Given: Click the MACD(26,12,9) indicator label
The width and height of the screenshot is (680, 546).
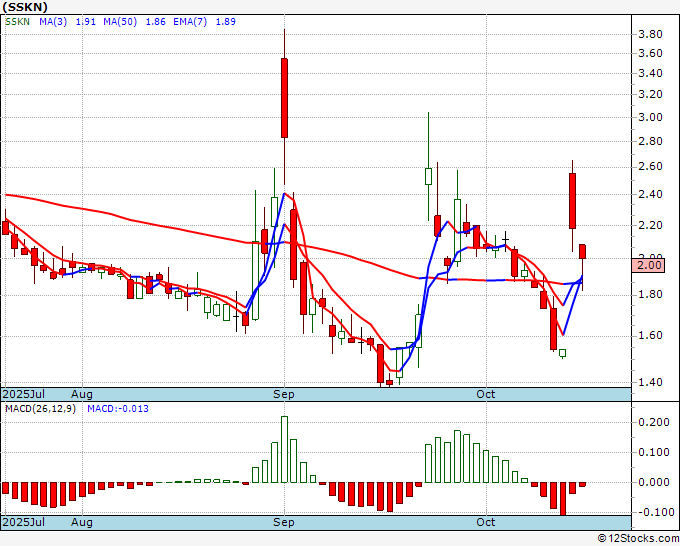Looking at the screenshot, I should tap(40, 409).
